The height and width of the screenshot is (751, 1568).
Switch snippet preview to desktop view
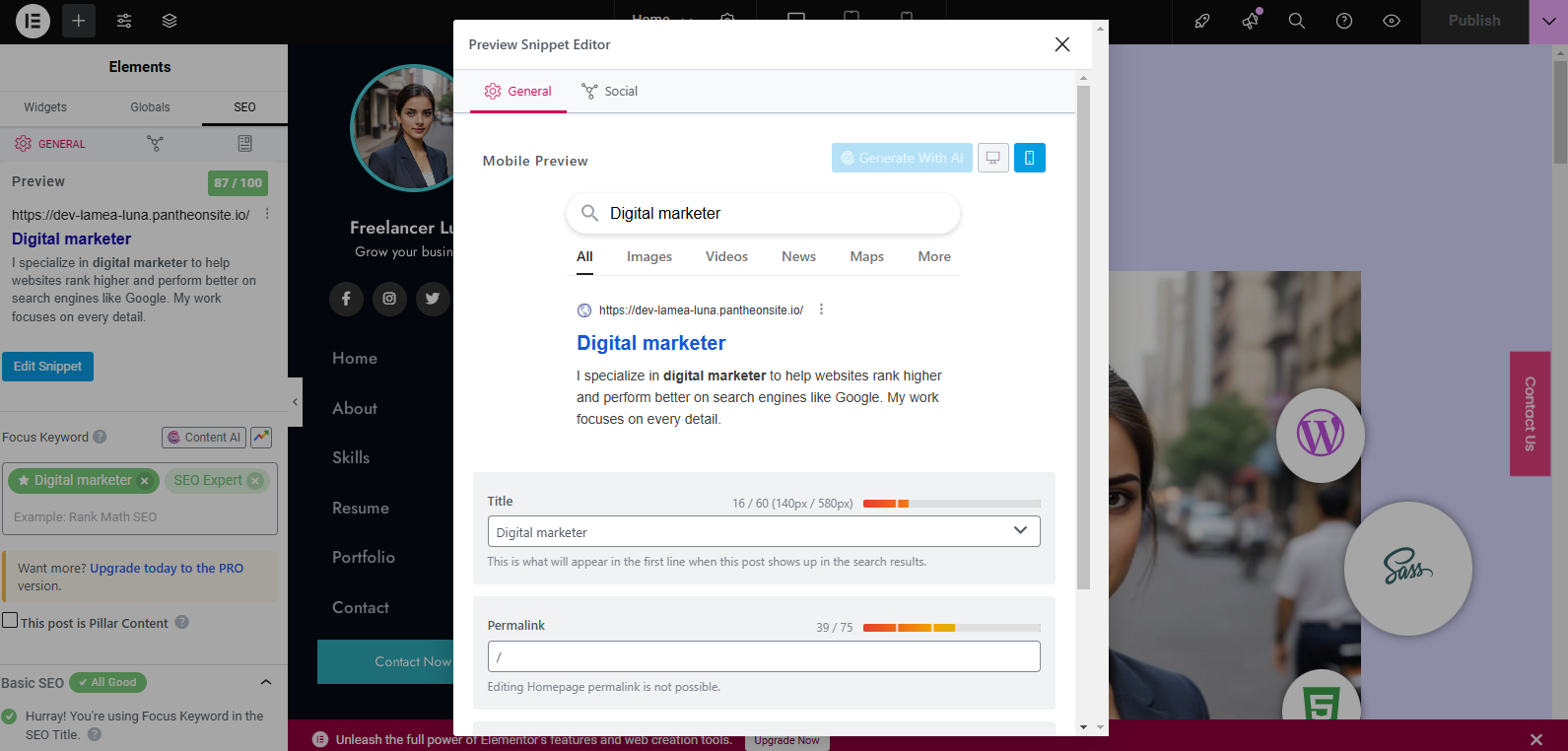click(x=993, y=158)
